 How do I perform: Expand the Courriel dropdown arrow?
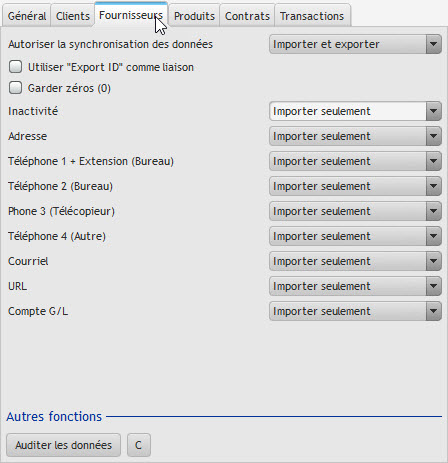coord(433,261)
